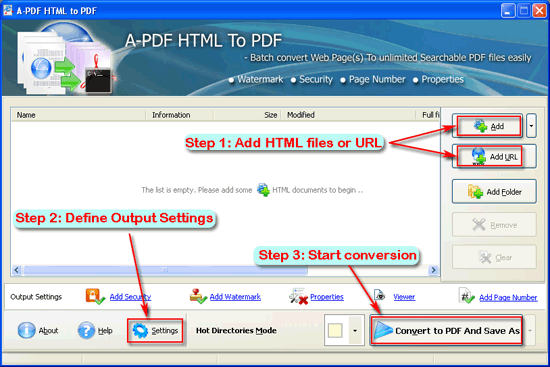The width and height of the screenshot is (550, 367).
Task: Open the Properties link
Action: 327,297
